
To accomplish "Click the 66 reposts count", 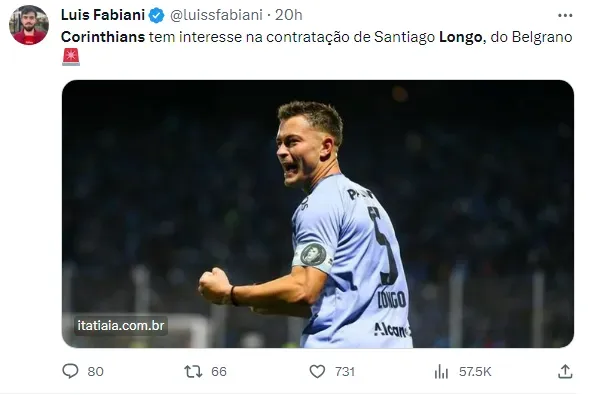I will [219, 371].
